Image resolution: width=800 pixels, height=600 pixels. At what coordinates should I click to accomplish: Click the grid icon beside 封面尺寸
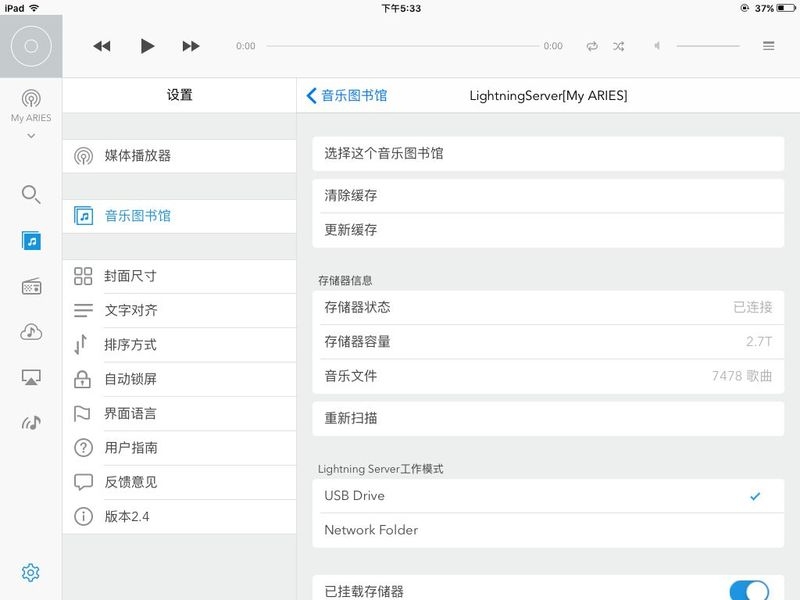[83, 276]
